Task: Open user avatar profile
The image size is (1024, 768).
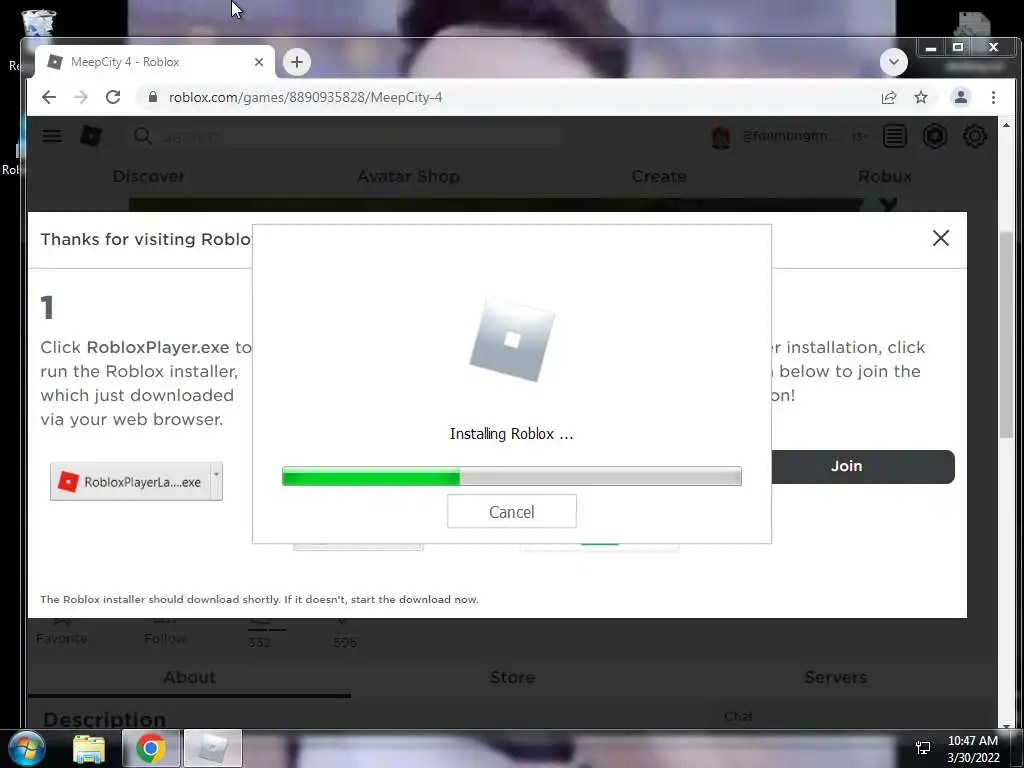Action: pyautogui.click(x=720, y=136)
